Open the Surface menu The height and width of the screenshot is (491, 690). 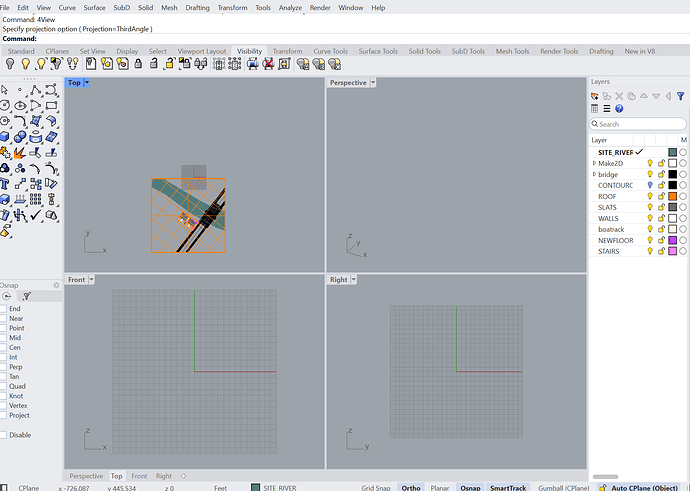(94, 7)
